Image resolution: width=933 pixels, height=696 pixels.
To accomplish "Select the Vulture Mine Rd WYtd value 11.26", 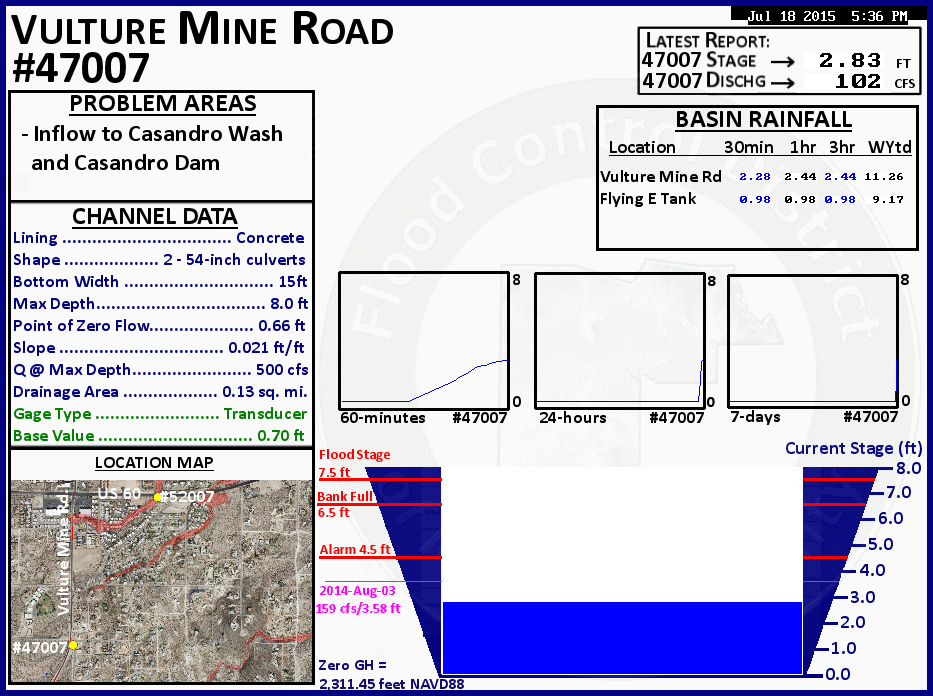I will (x=884, y=177).
